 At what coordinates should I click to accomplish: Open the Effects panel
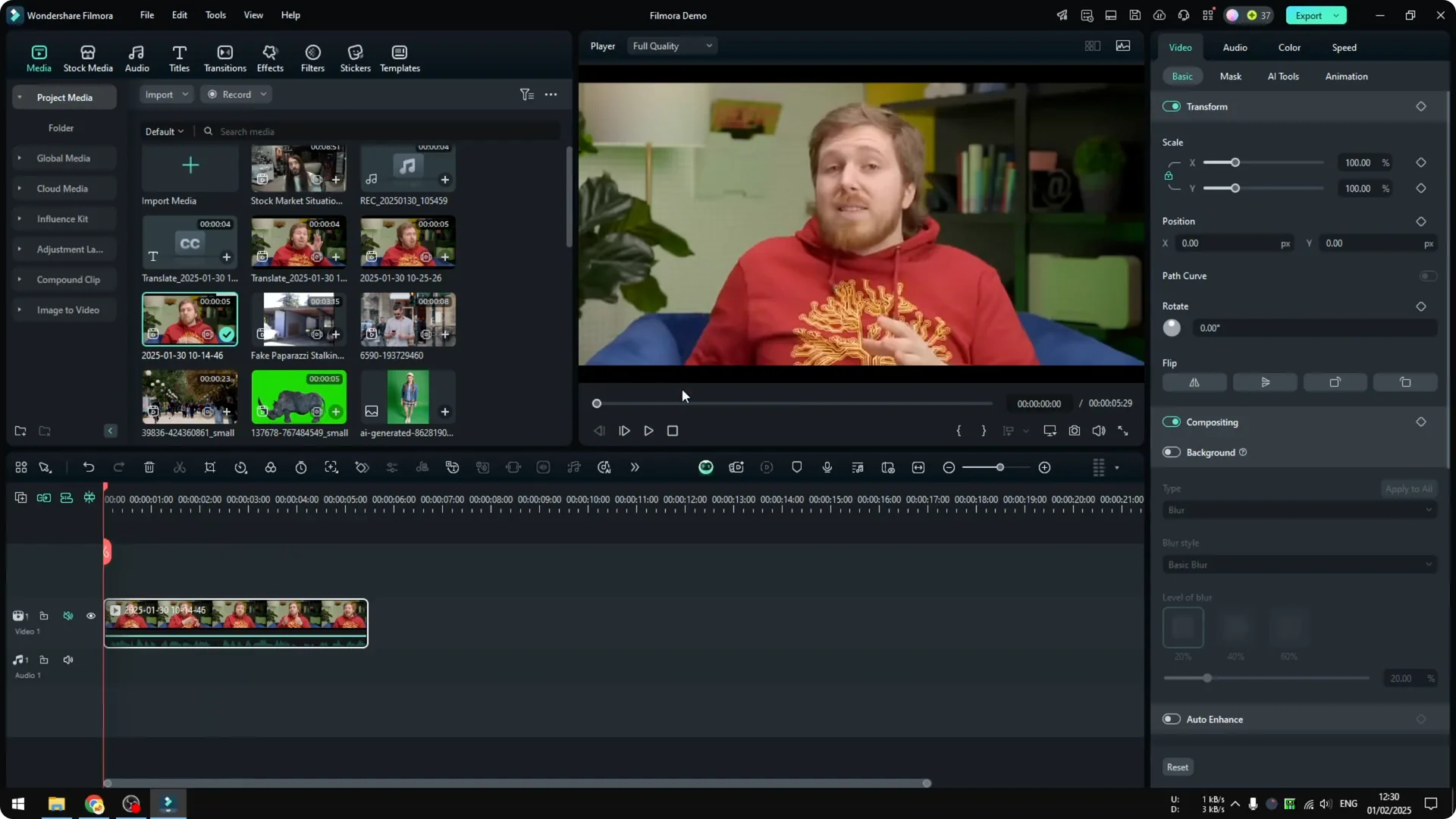pos(270,57)
